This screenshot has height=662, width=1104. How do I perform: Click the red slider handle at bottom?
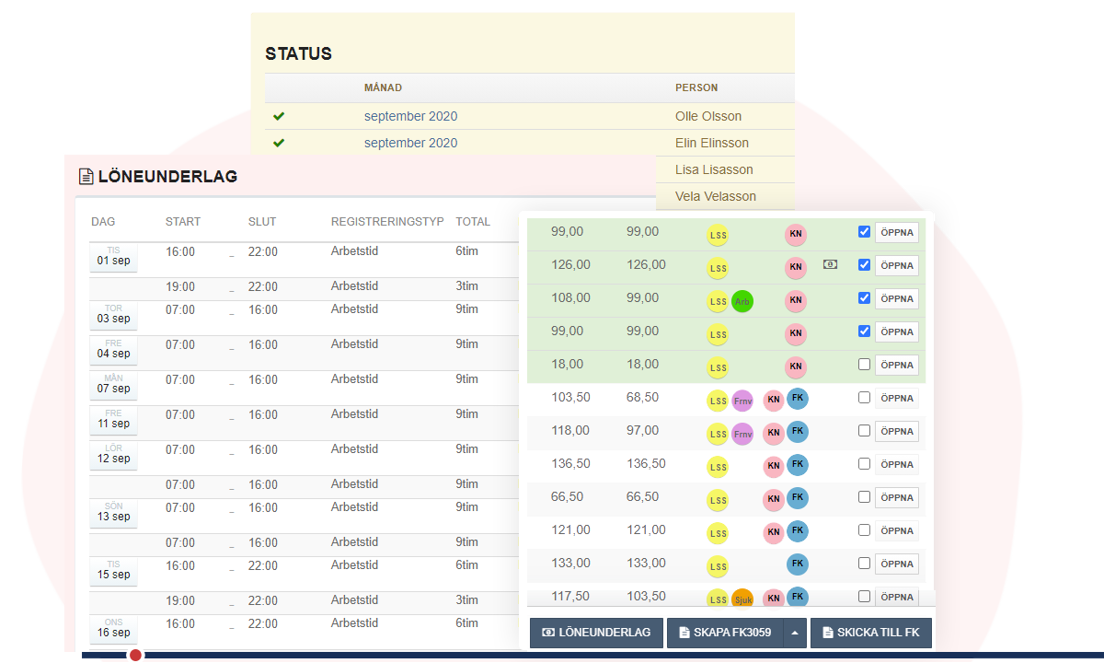tap(136, 655)
